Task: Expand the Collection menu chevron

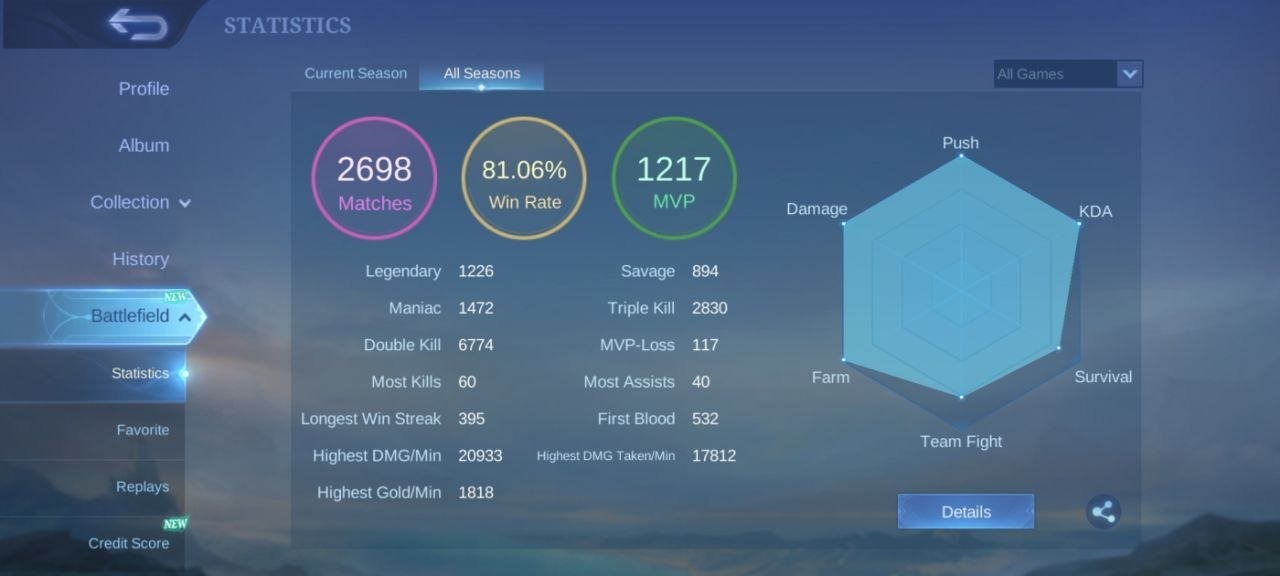Action: tap(185, 203)
